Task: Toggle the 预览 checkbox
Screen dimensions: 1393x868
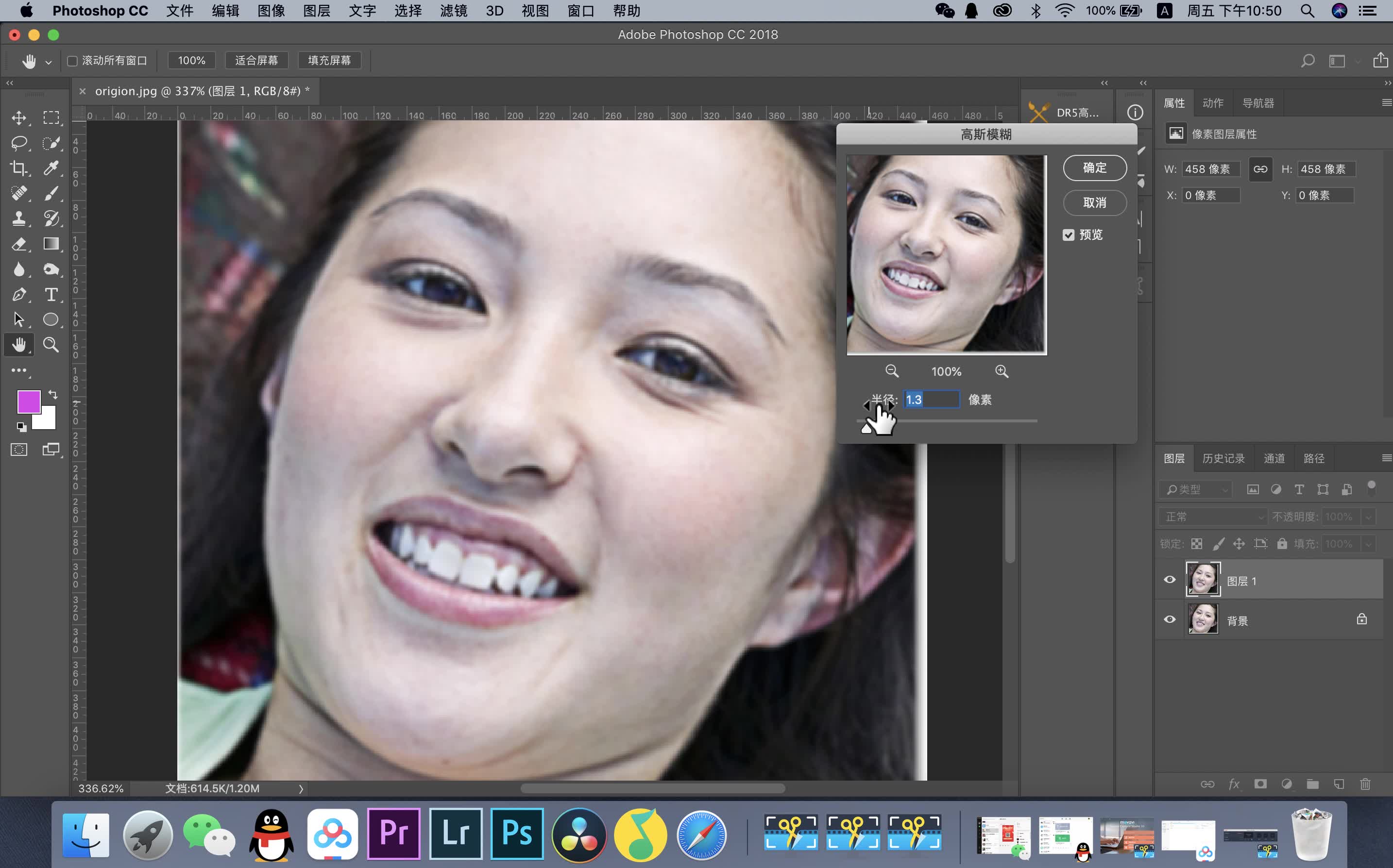Action: pyautogui.click(x=1068, y=235)
